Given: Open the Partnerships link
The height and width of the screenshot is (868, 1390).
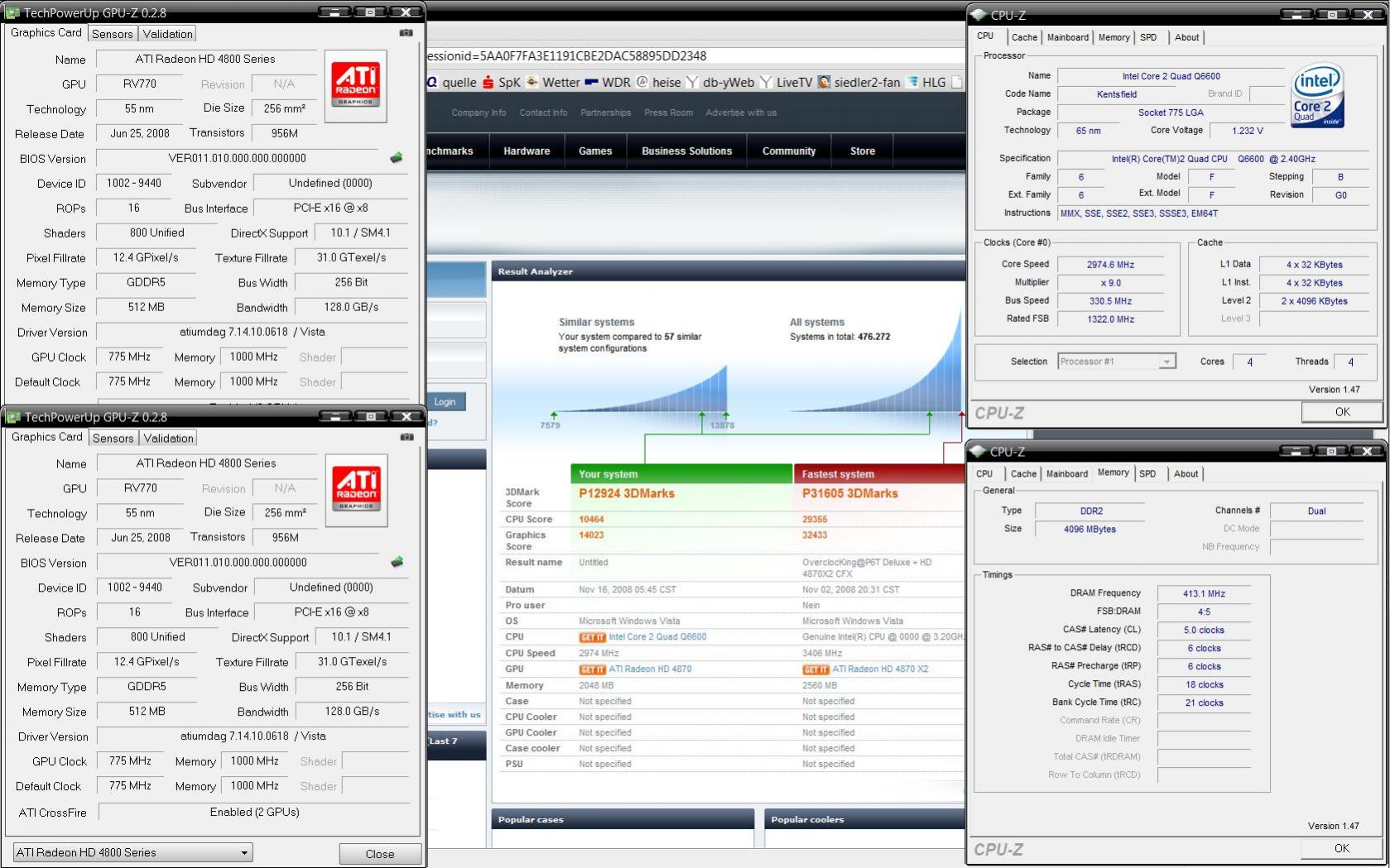Looking at the screenshot, I should click(x=605, y=113).
